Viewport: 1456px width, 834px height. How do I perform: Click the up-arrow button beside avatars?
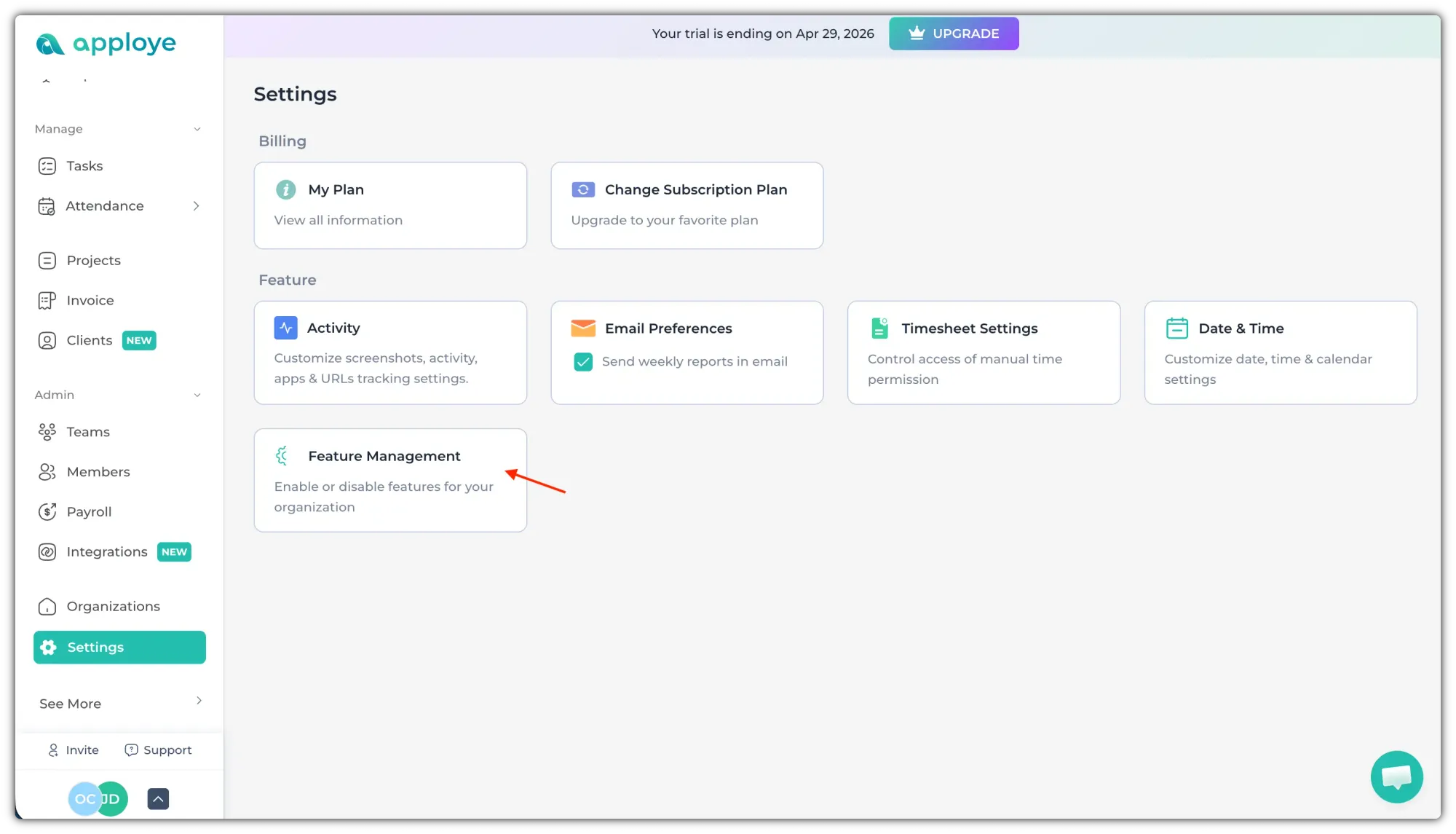point(158,799)
